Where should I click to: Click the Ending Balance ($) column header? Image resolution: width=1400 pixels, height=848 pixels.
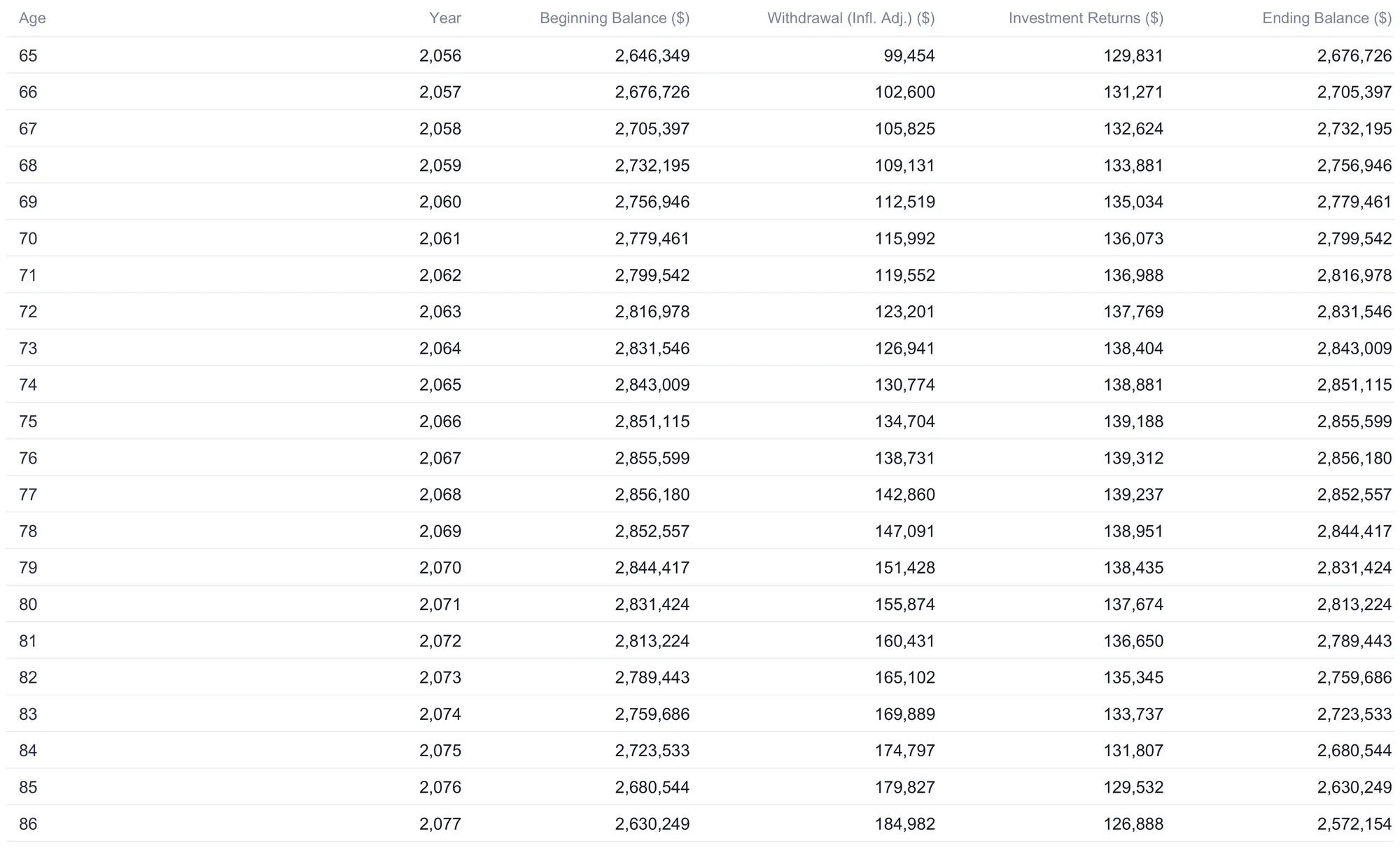tap(1327, 18)
